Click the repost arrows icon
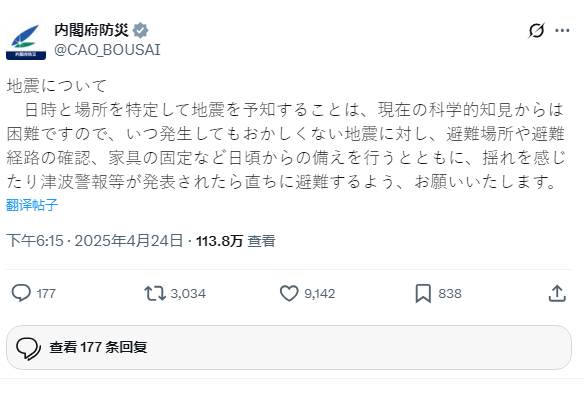Image resolution: width=584 pixels, height=396 pixels. coord(155,293)
